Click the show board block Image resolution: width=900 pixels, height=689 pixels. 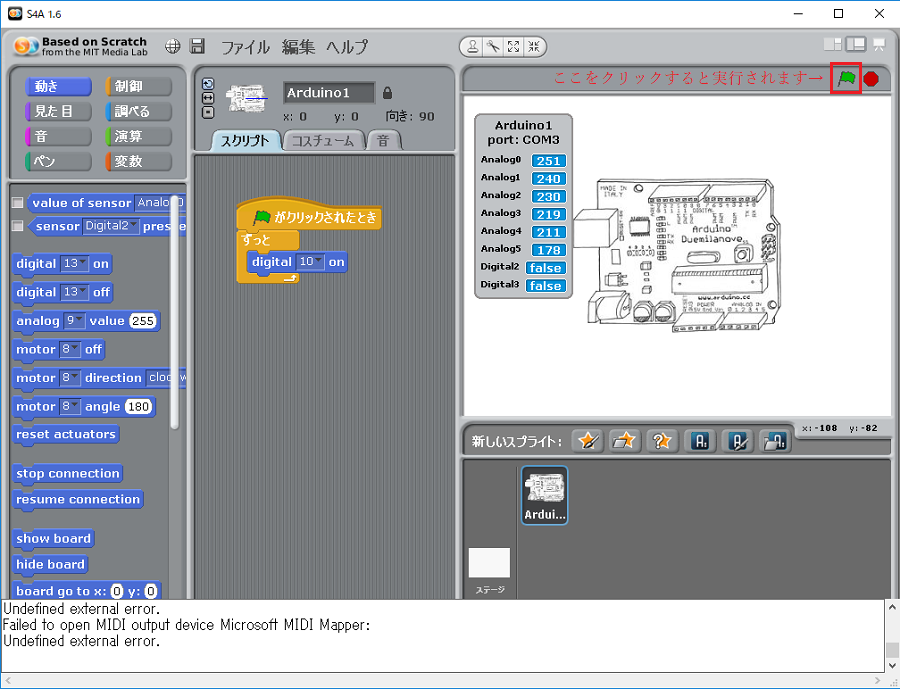click(53, 539)
